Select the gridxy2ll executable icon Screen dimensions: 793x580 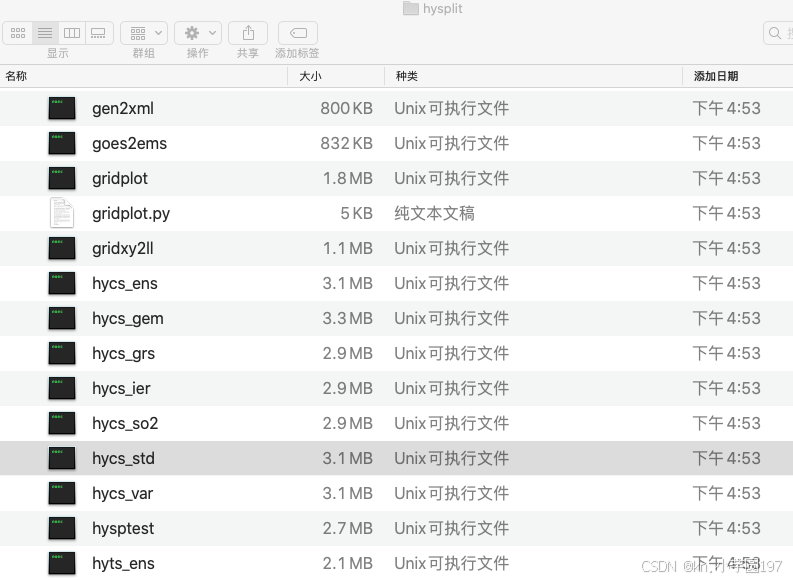[x=62, y=248]
